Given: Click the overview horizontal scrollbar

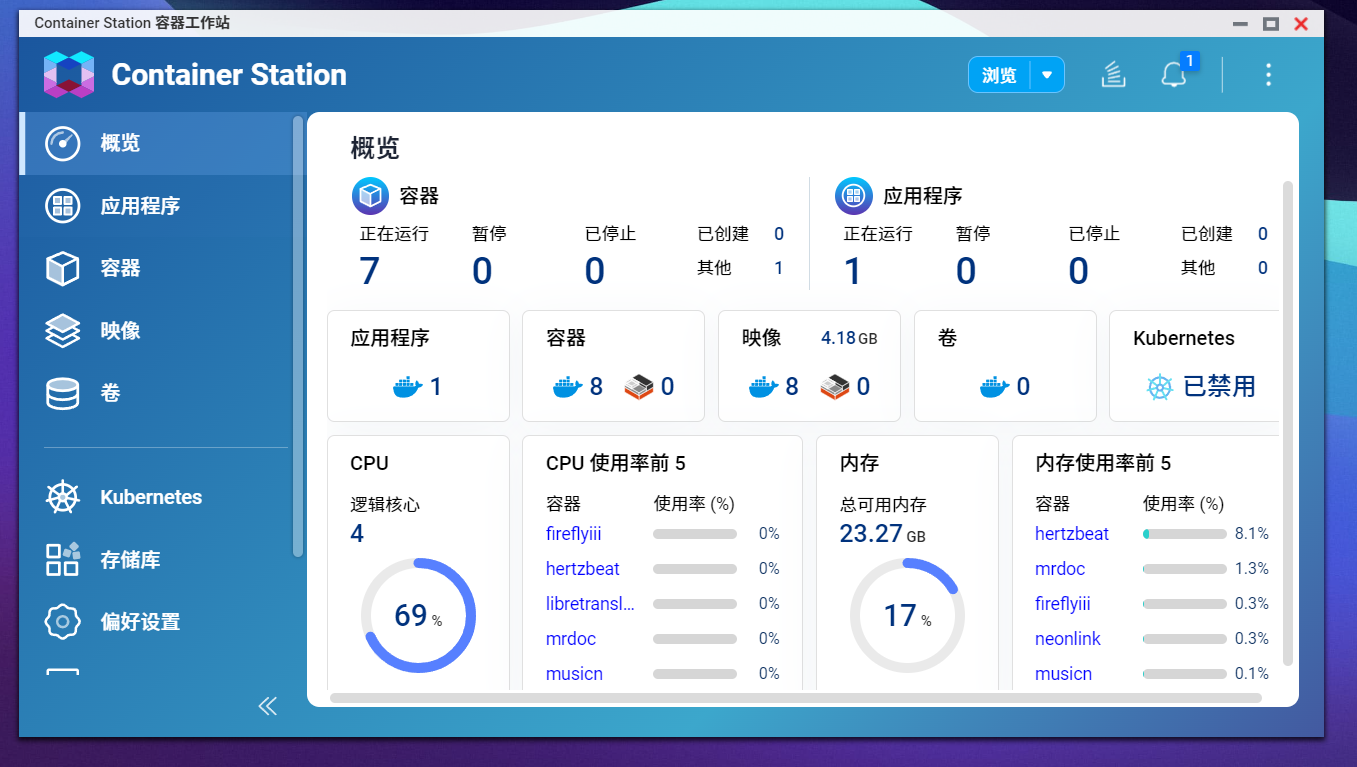Looking at the screenshot, I should point(796,698).
